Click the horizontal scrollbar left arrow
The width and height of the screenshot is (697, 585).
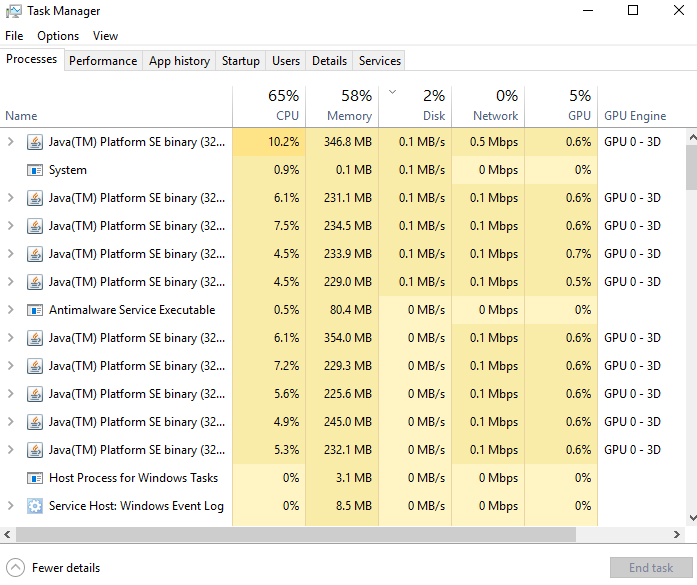[x=8, y=534]
